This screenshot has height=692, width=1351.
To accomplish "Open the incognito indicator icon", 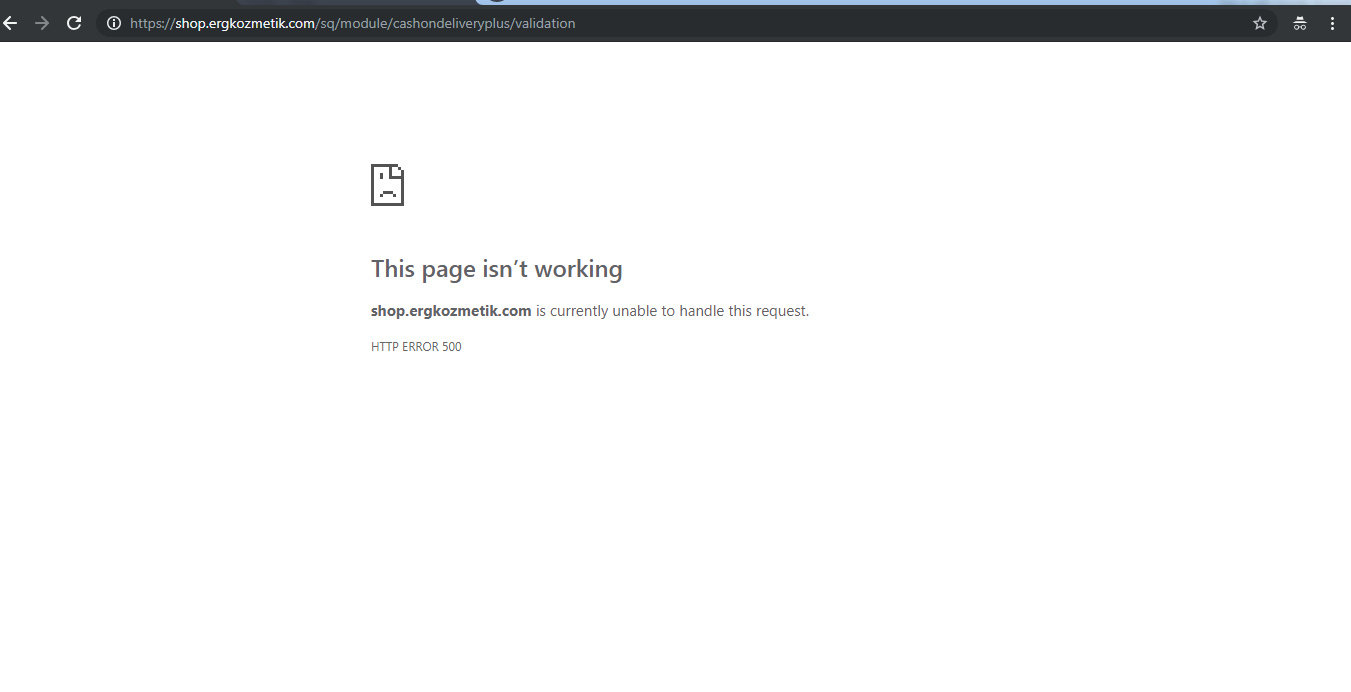I will (1299, 23).
